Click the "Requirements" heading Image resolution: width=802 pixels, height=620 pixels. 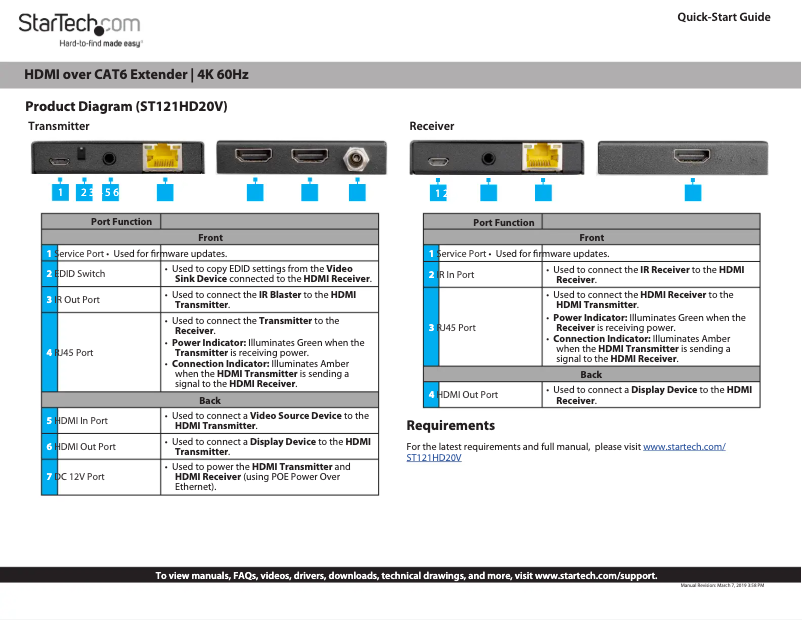pyautogui.click(x=450, y=425)
